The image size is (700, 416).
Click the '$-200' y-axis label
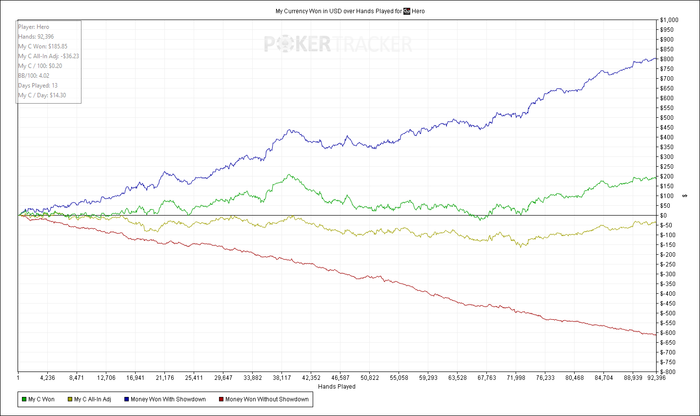coord(668,254)
